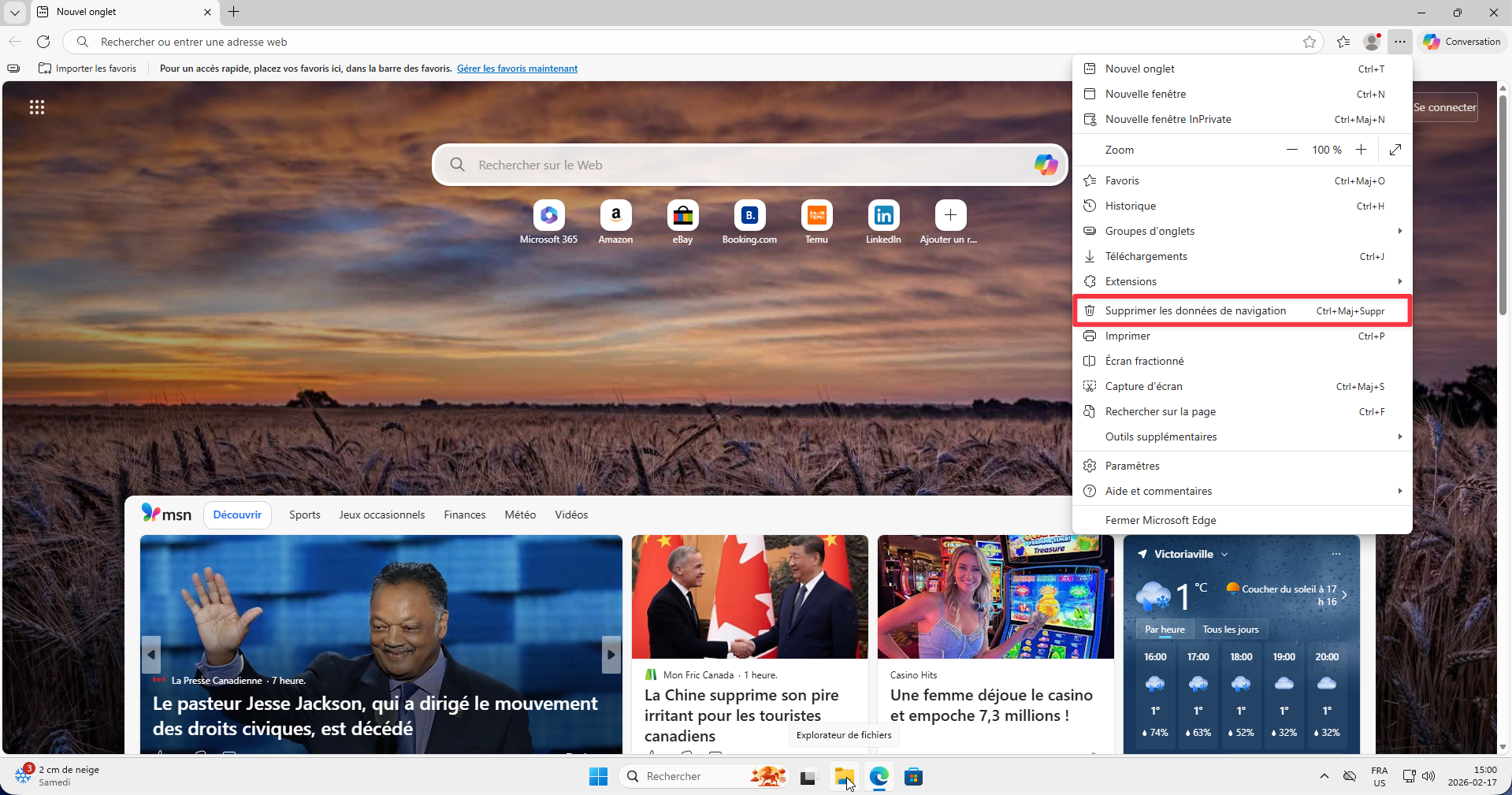
Task: Add a shortcut with the plus tile
Action: [950, 222]
